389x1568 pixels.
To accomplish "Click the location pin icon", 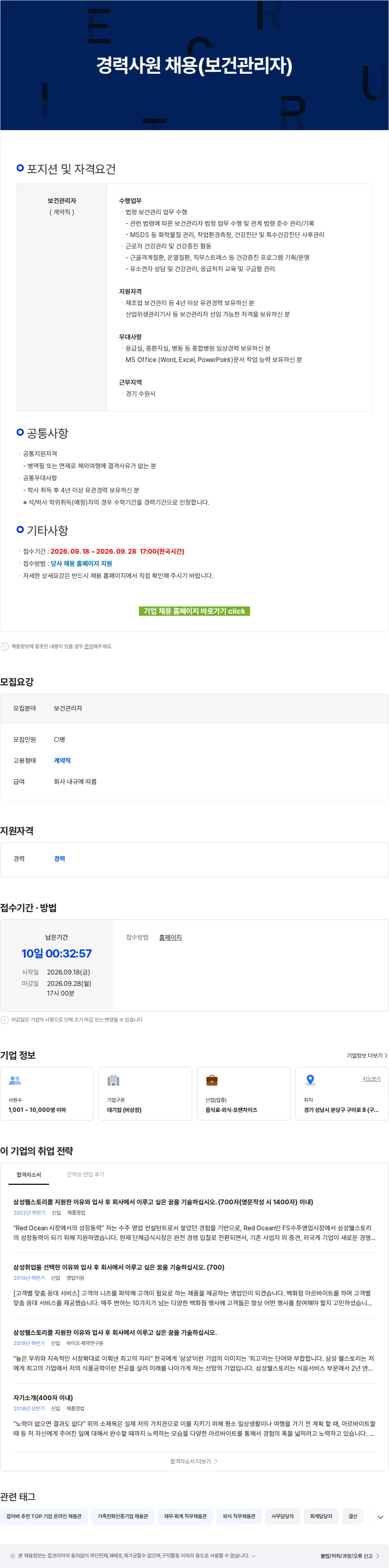I will [x=310, y=1080].
